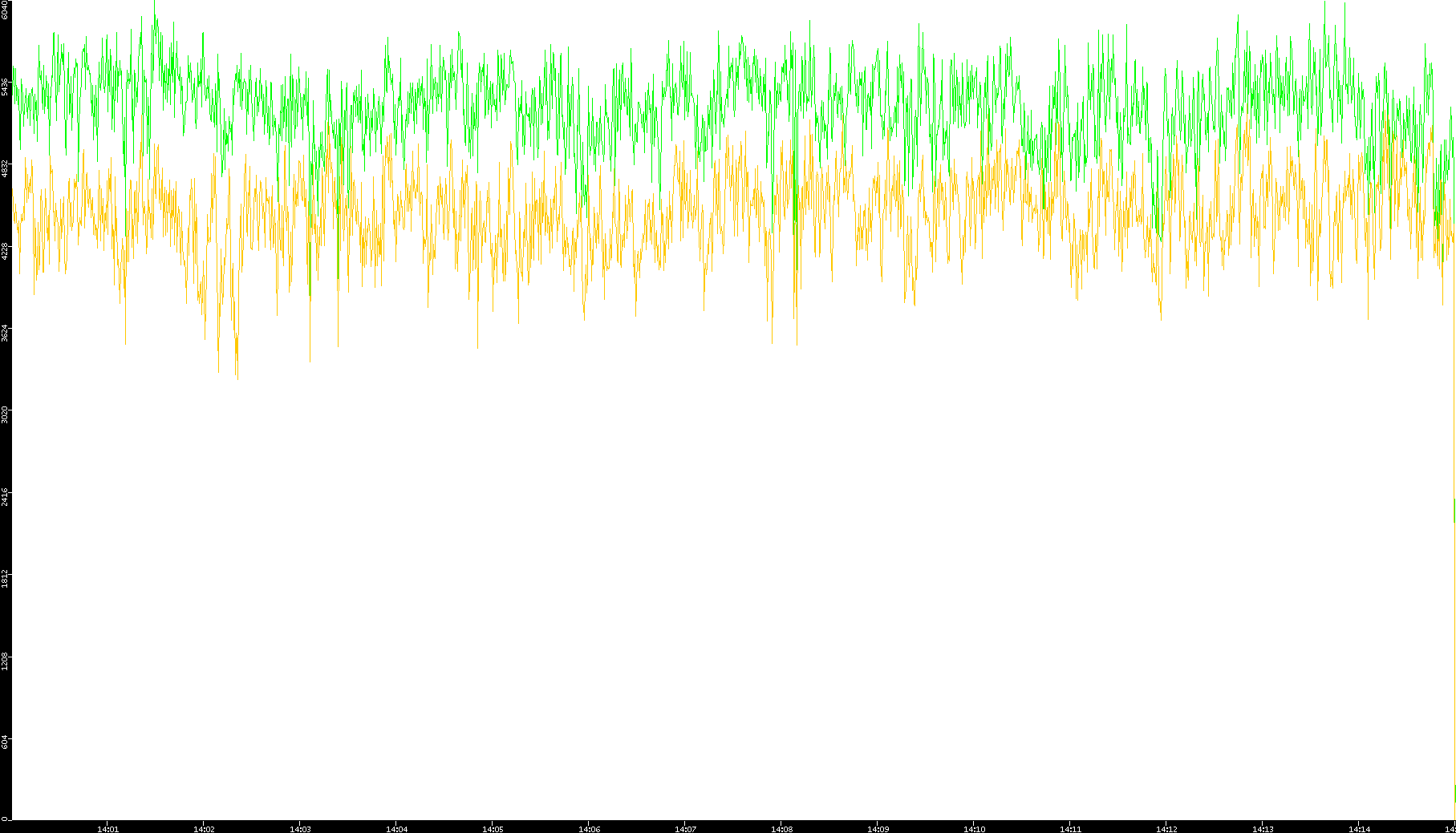Click the 14:01 time axis label

[x=107, y=829]
